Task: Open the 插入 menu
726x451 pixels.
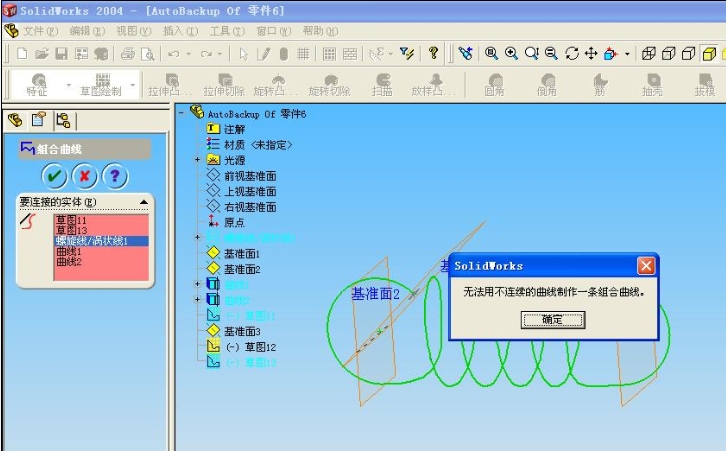Action: (180, 31)
